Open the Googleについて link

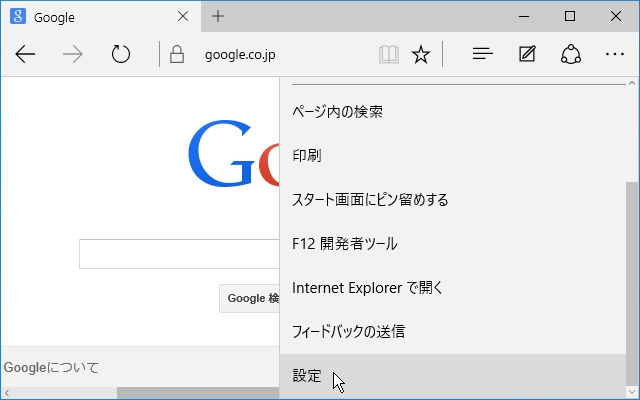51,367
